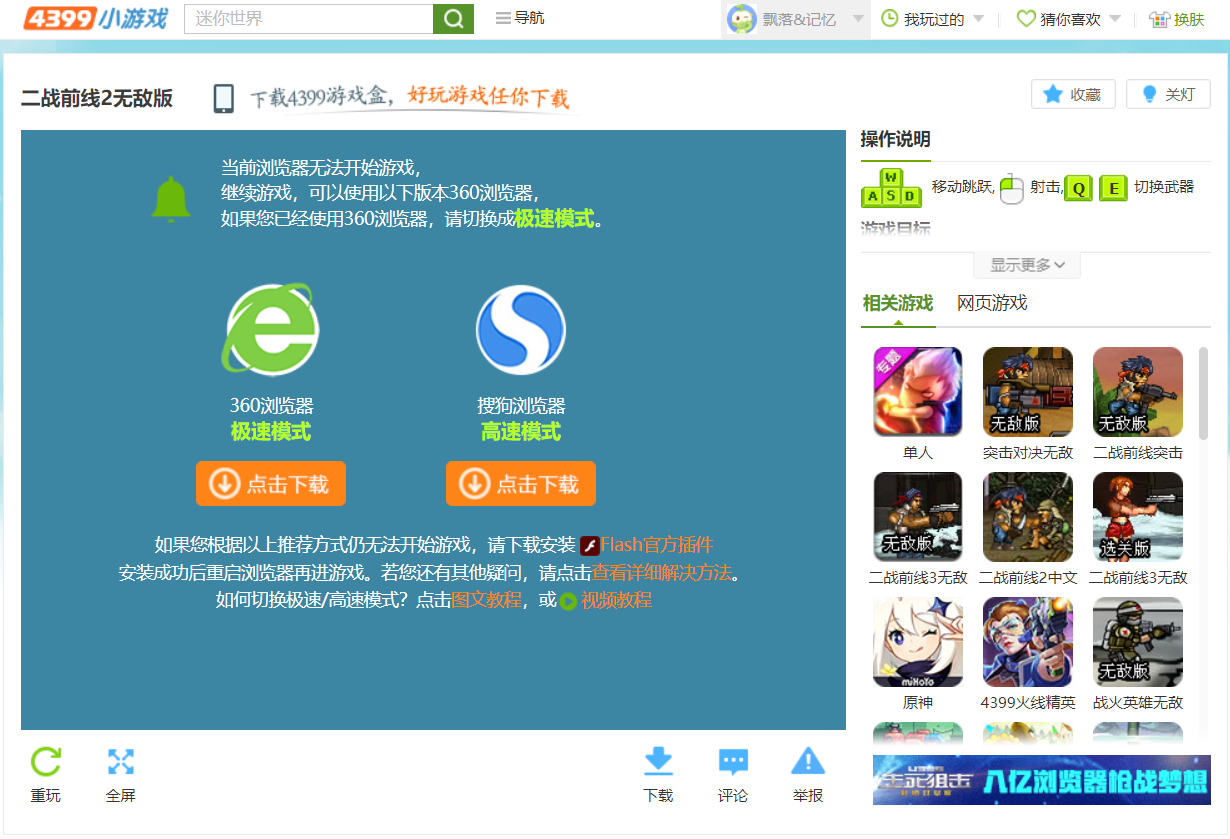Open the 突击对决无敌 game thumbnail
Viewport: 1230px width, 839px height.
tap(1028, 392)
